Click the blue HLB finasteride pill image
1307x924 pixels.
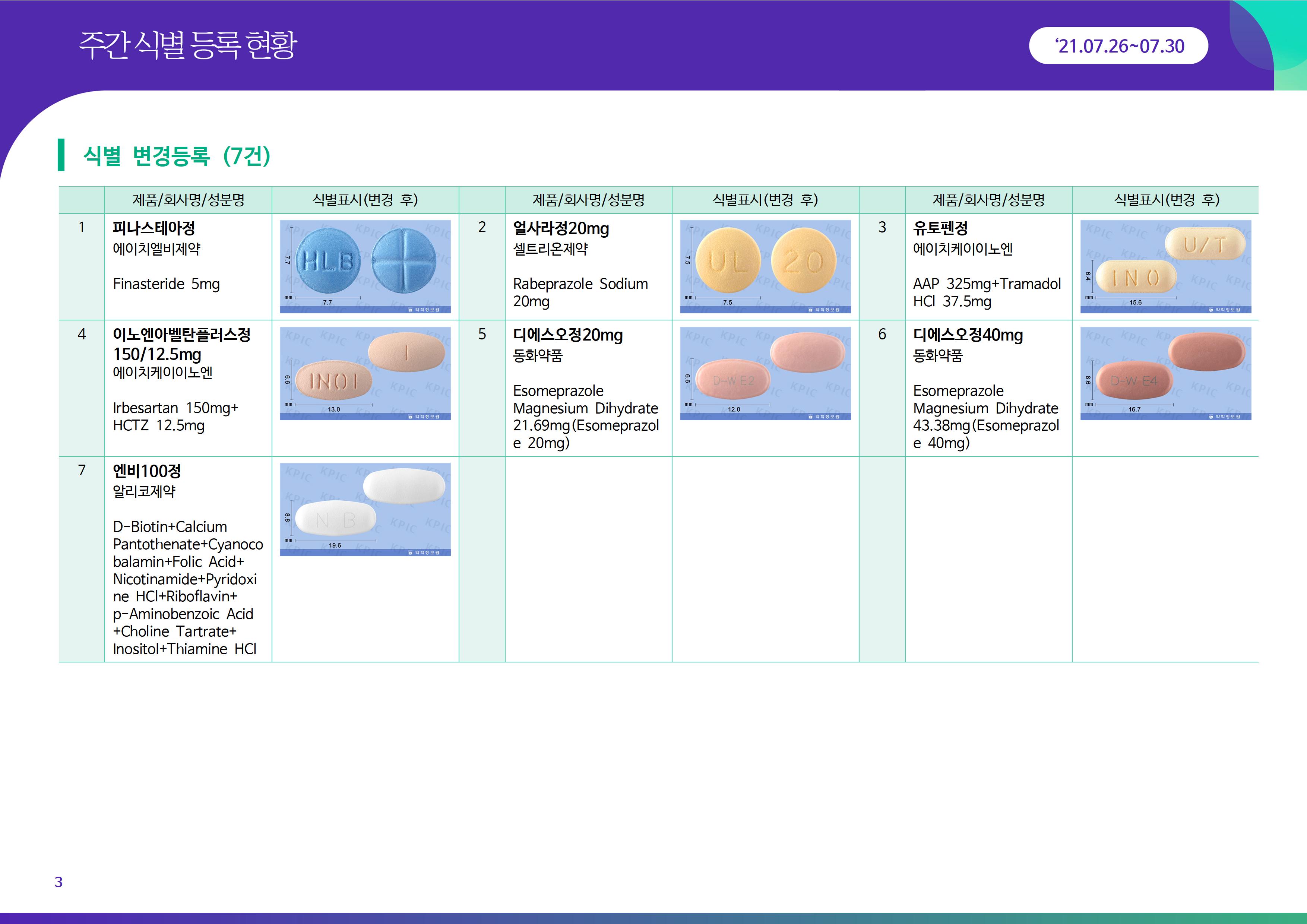[365, 266]
